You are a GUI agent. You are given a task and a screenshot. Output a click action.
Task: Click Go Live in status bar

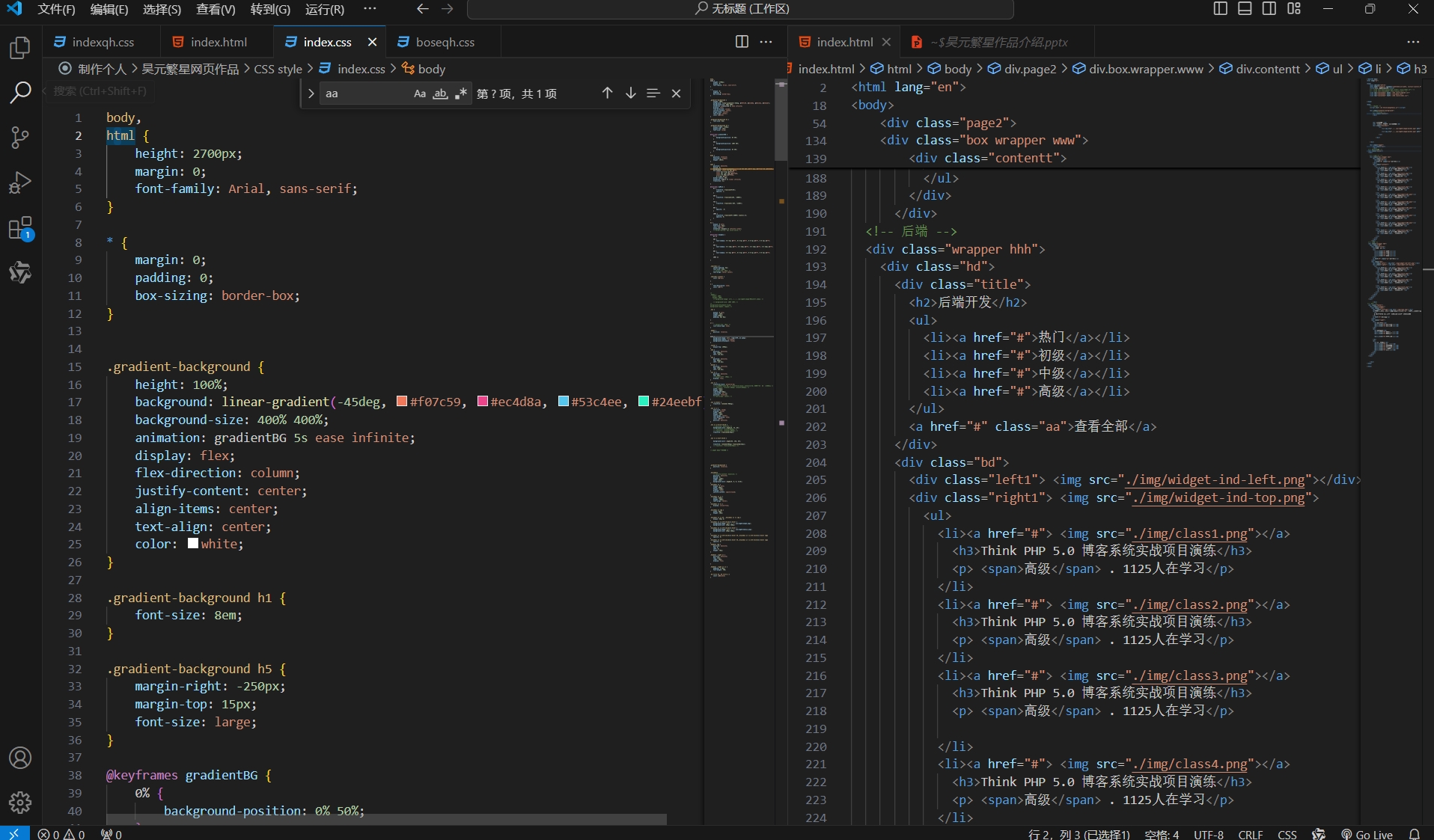point(1367,834)
